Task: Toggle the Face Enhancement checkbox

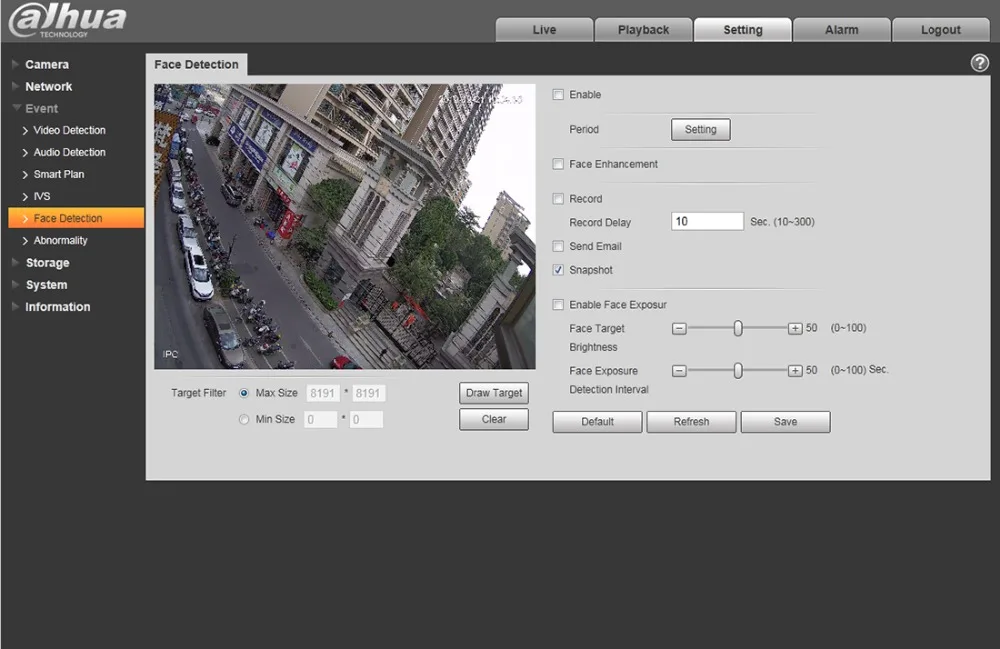Action: point(559,164)
